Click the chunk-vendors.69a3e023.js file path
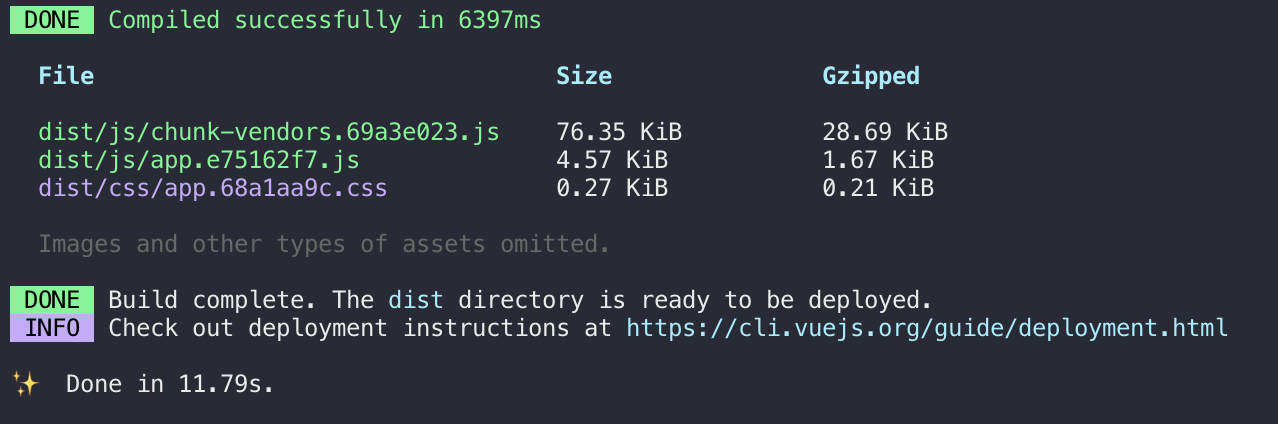The height and width of the screenshot is (424, 1278). pyautogui.click(x=268, y=132)
